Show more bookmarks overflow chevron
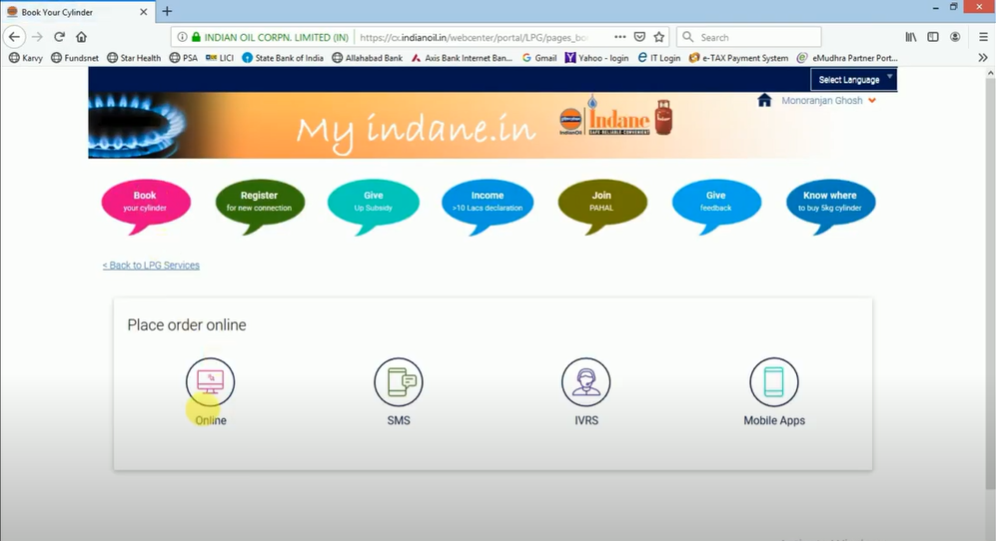The image size is (996, 541). coord(982,58)
